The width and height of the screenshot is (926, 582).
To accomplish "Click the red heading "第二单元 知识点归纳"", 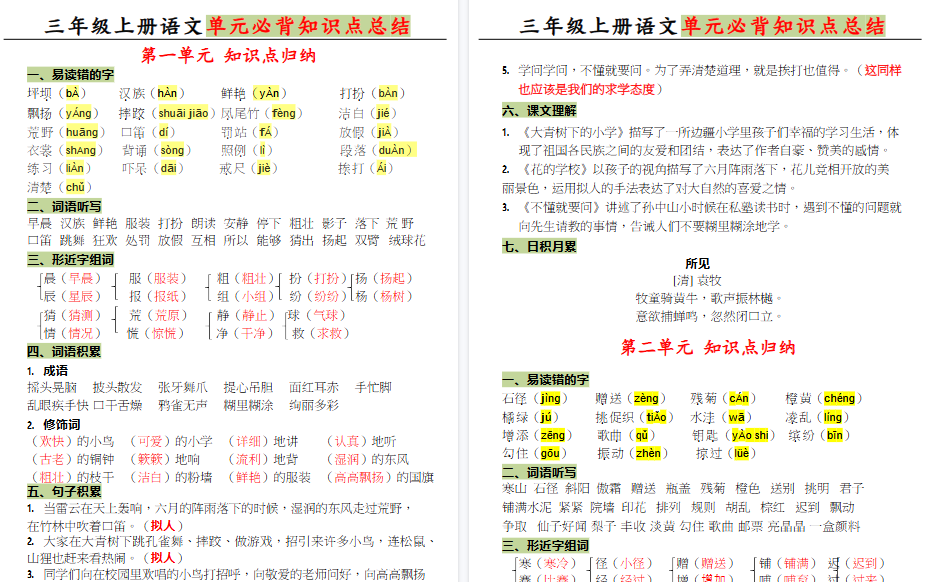I will [707, 347].
